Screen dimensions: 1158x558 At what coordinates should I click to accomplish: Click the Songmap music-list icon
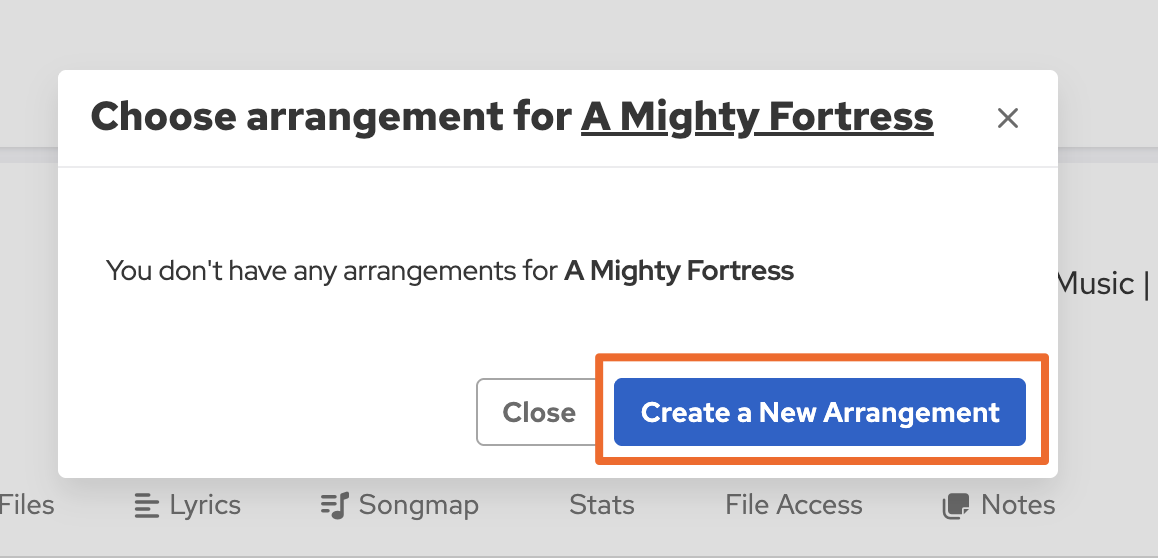click(334, 506)
